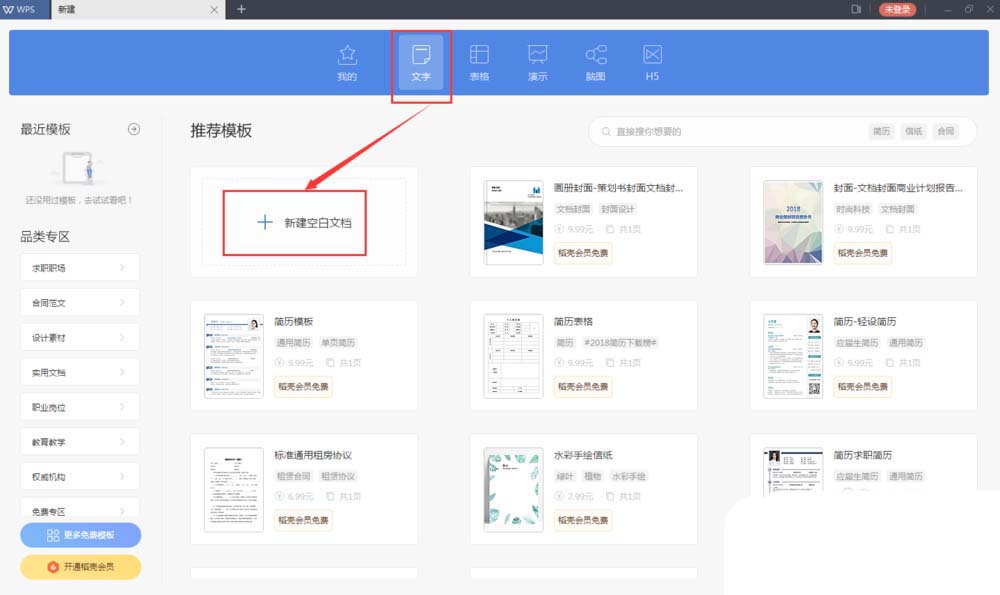The height and width of the screenshot is (595, 1000).
Task: Click the 未登录 login button
Action: pos(897,9)
